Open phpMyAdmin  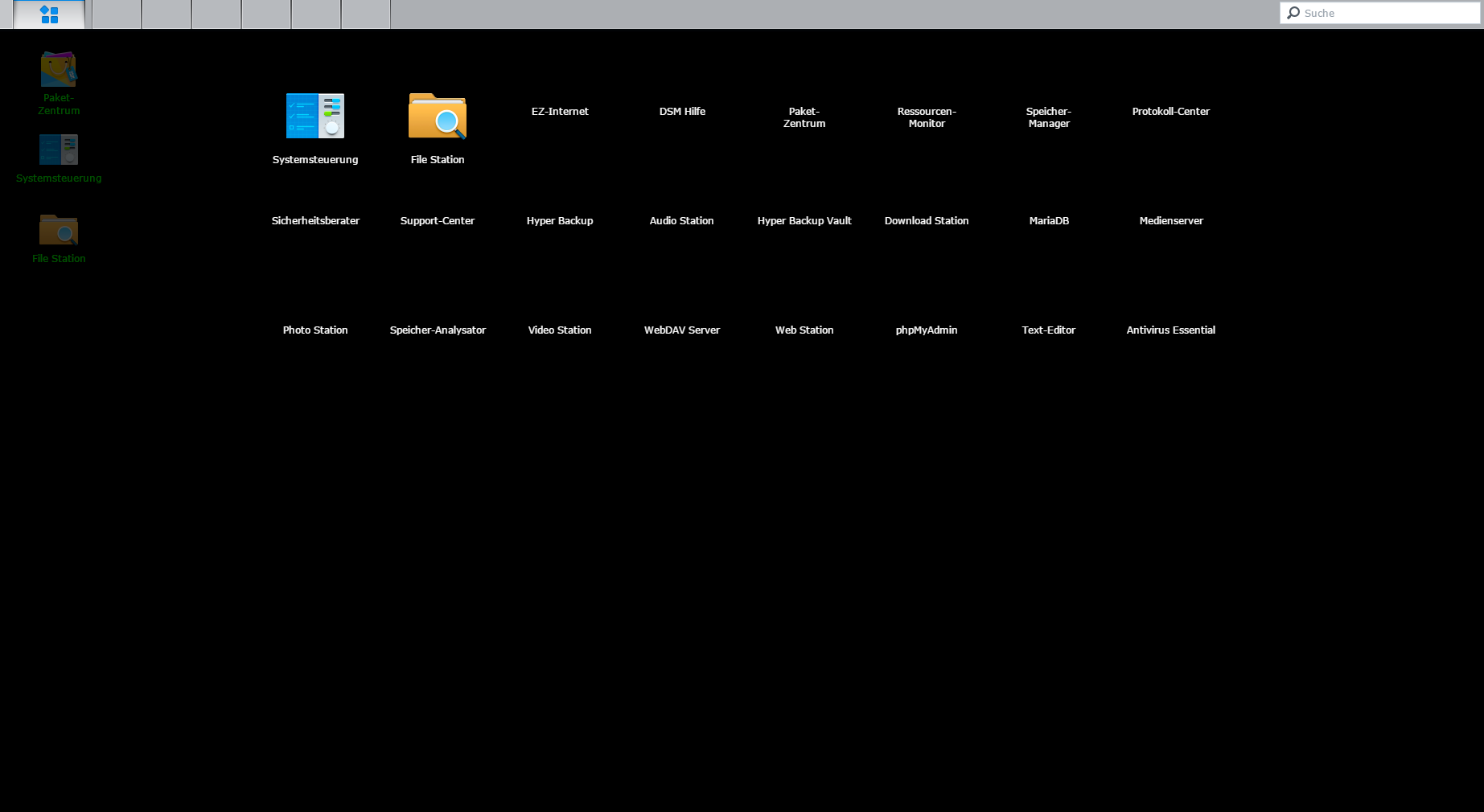point(927,330)
